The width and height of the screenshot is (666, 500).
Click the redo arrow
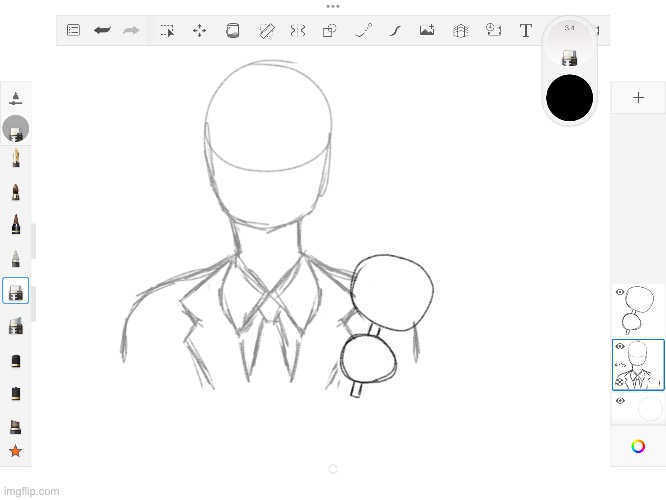tap(131, 31)
